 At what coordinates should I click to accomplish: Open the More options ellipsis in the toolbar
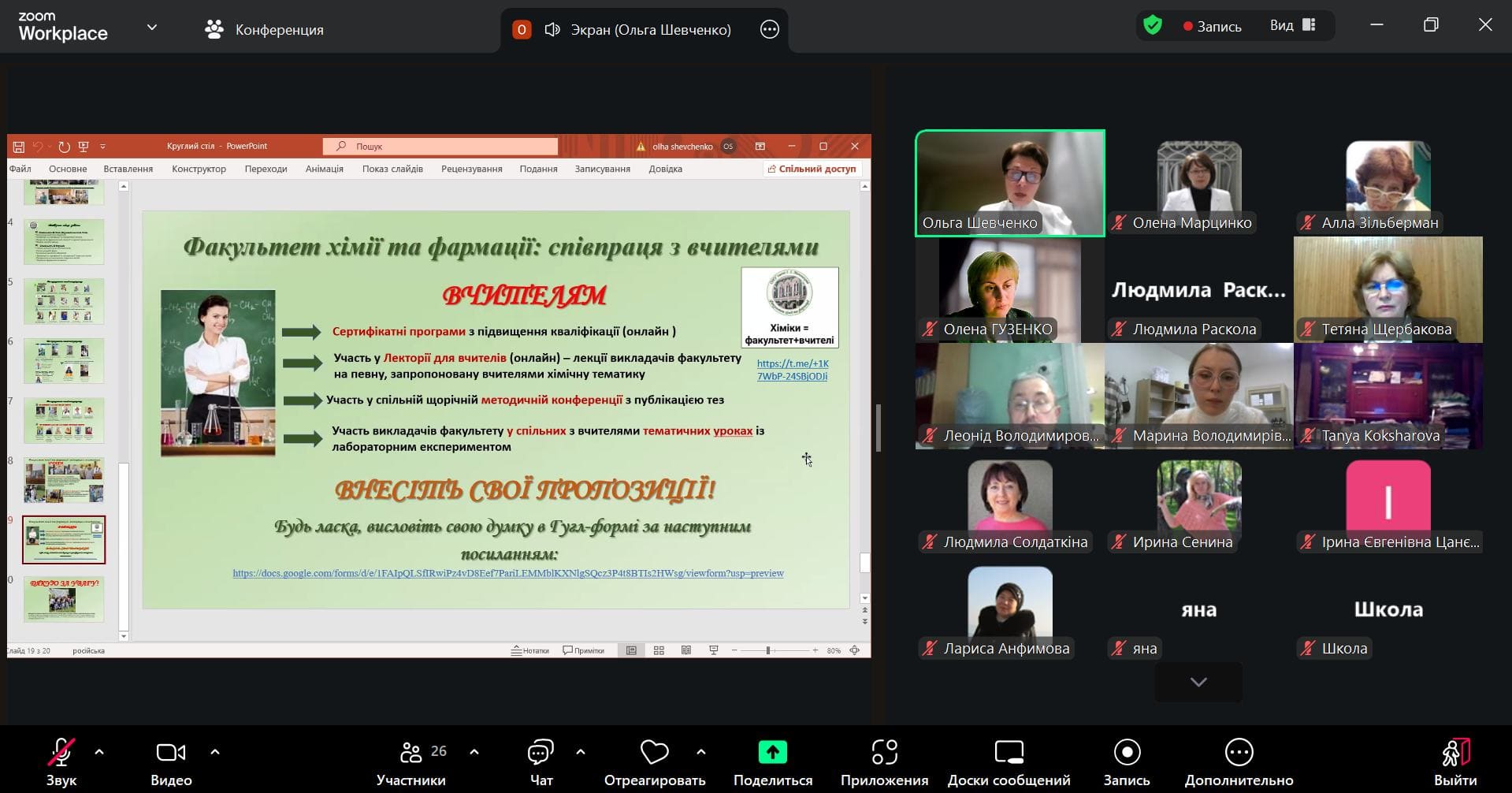click(x=1239, y=761)
